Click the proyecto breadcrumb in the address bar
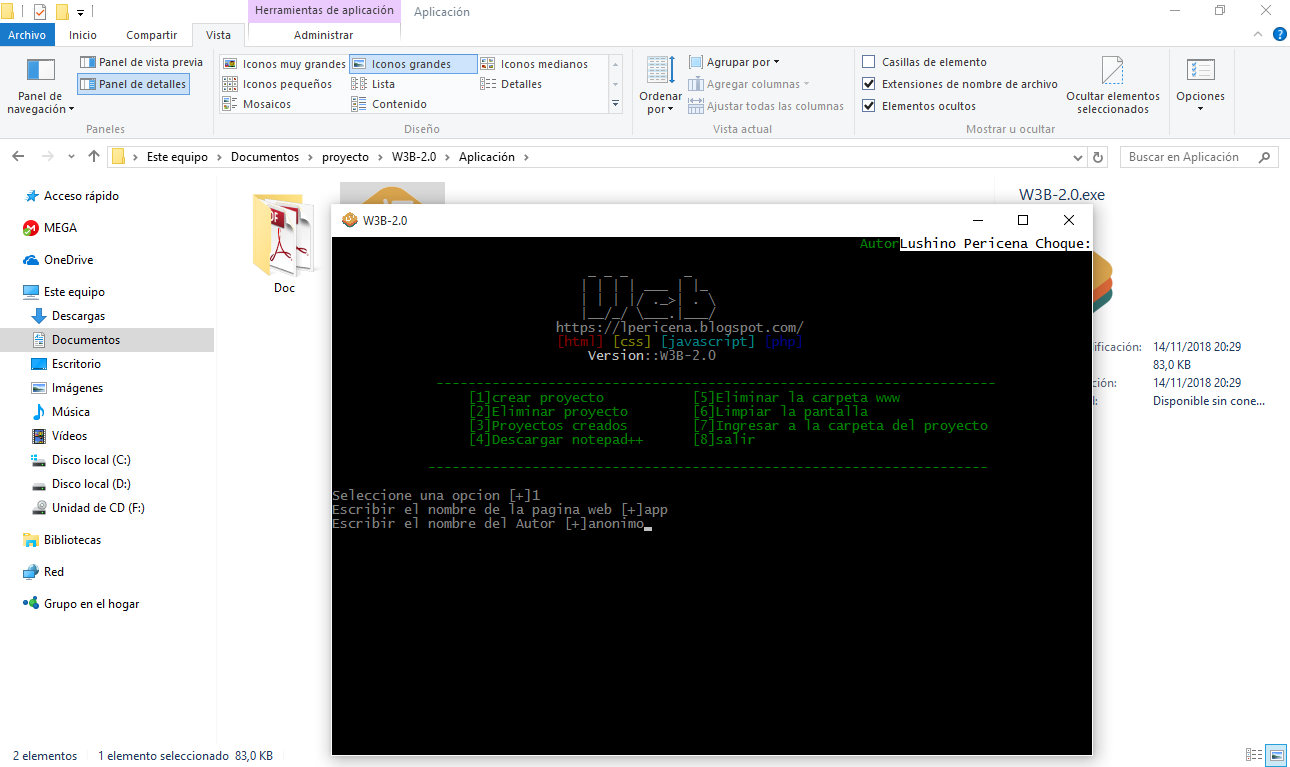The image size is (1290, 767). pyautogui.click(x=345, y=157)
